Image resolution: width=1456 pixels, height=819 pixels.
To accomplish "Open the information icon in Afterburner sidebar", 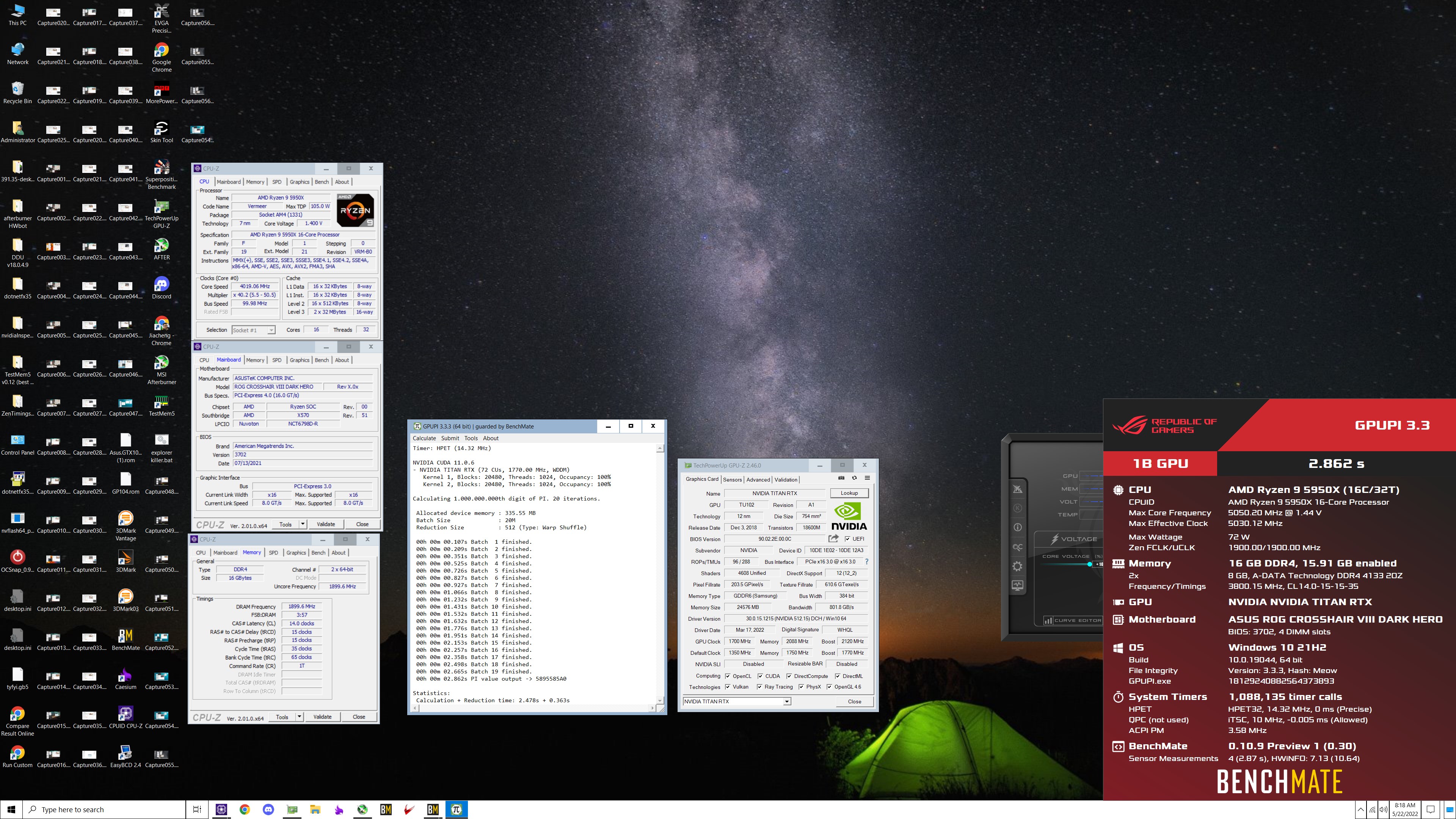I will pos(1017,527).
